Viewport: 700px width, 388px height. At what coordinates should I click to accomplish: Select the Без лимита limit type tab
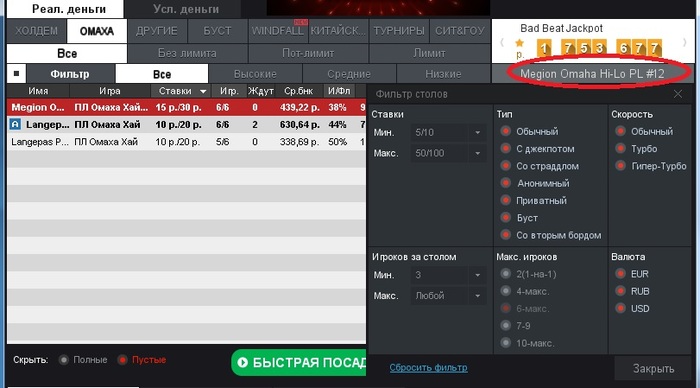tap(188, 54)
